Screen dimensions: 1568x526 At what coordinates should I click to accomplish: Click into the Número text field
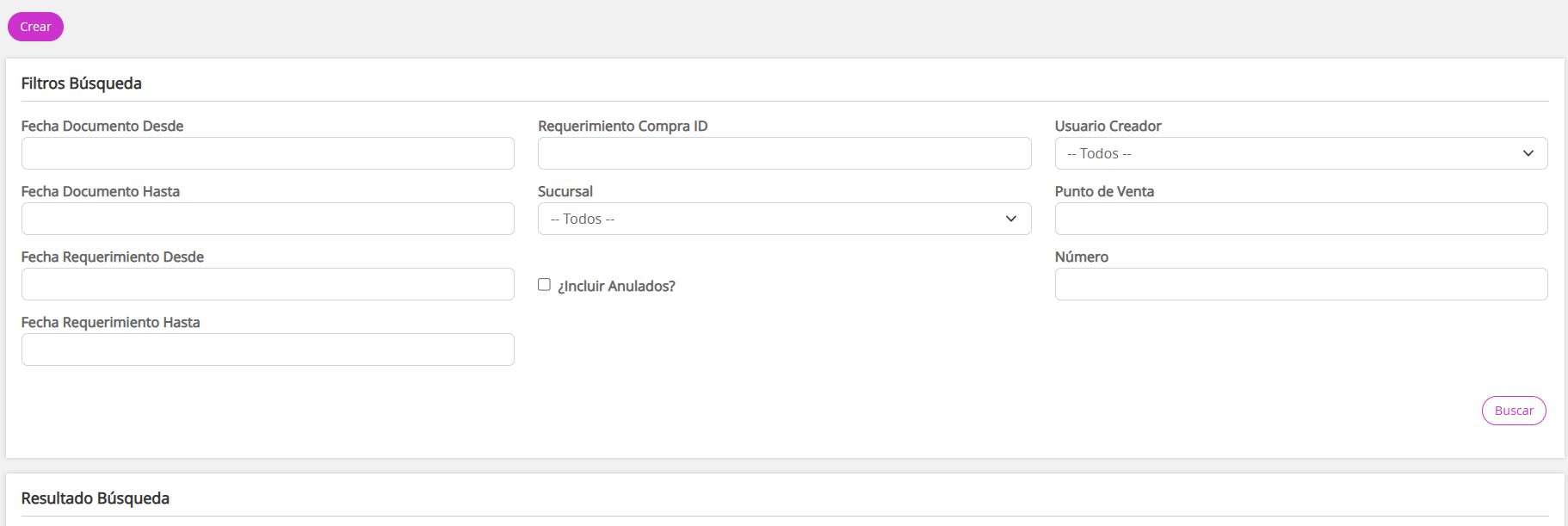pos(1300,284)
